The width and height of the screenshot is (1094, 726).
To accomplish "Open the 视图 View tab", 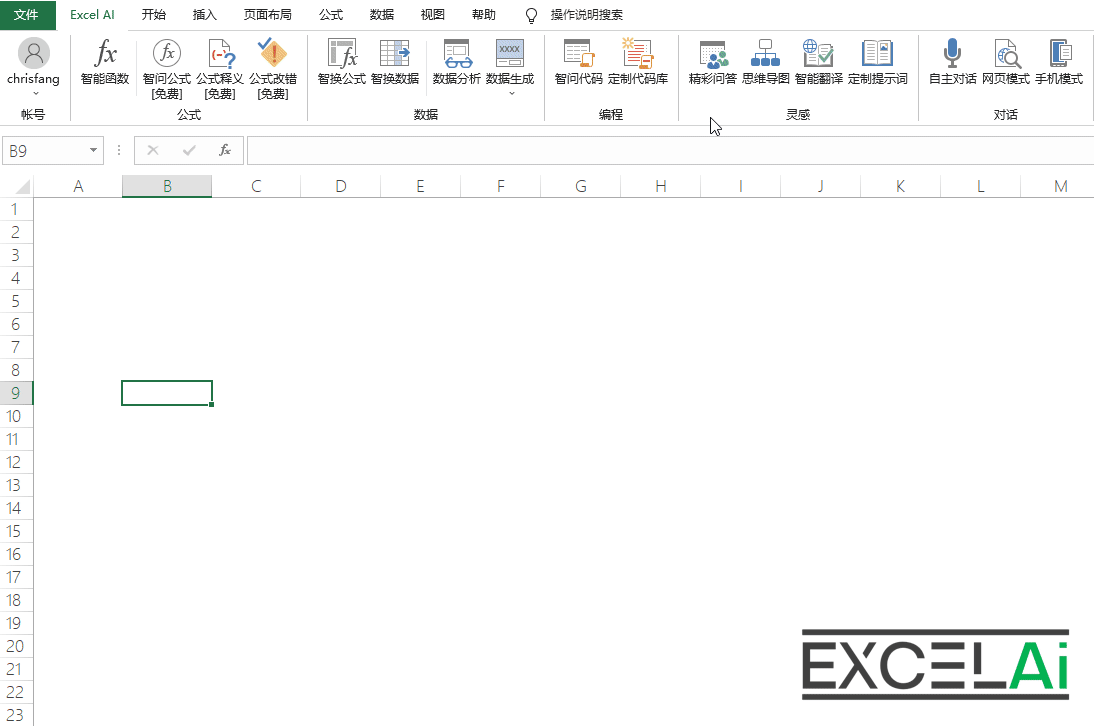I will point(433,15).
